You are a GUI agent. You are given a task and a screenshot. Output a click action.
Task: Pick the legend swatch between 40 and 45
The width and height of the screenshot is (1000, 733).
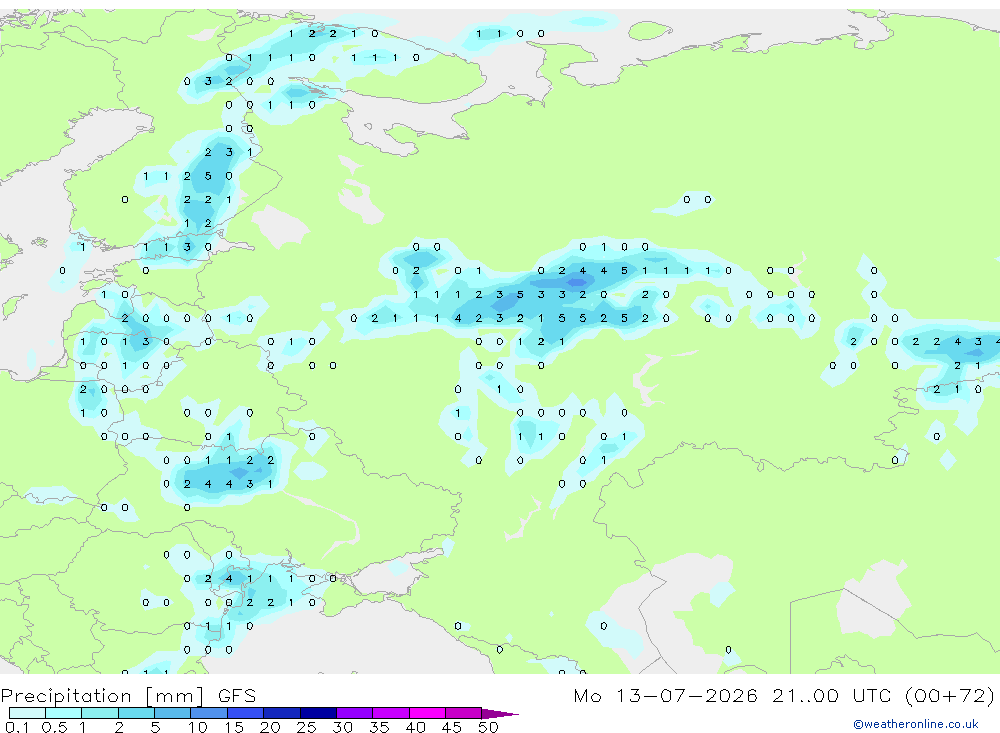point(427,713)
